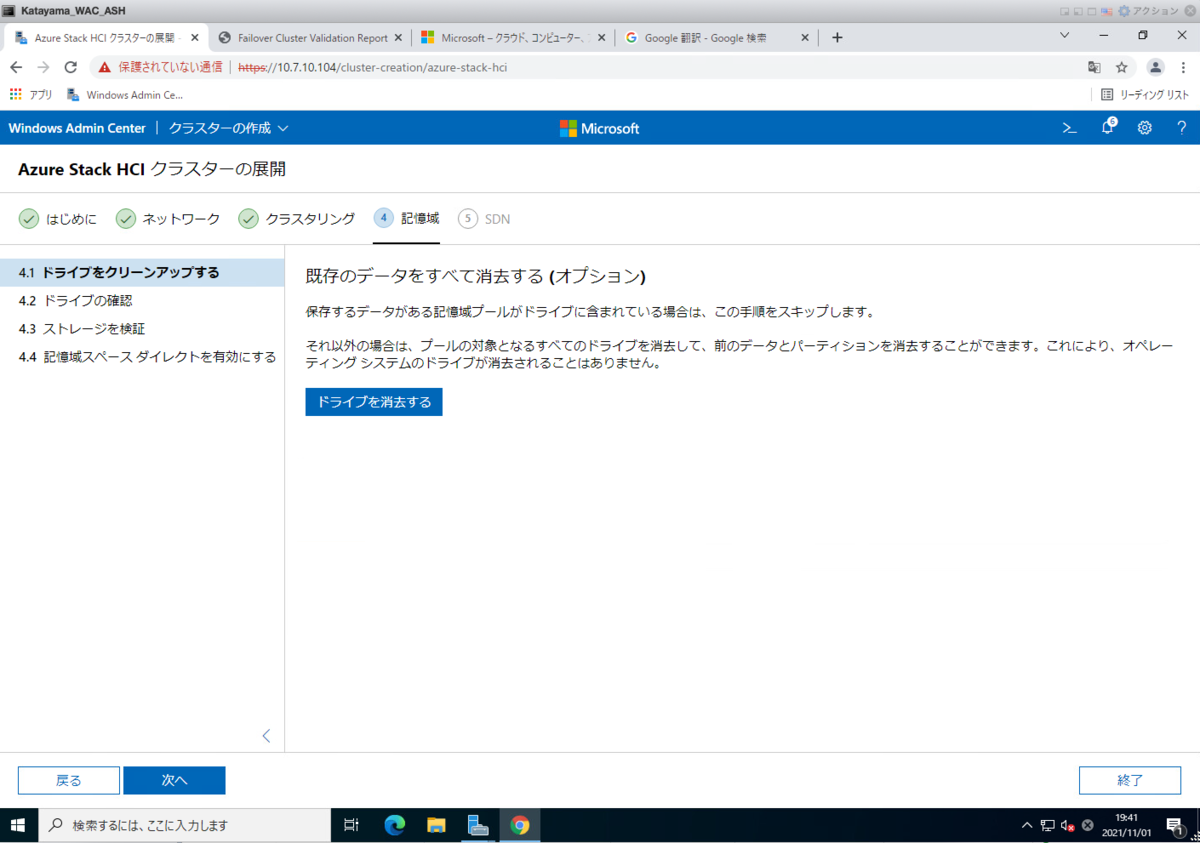The height and width of the screenshot is (843, 1200).
Task: Open the Windows Start menu
Action: coord(18,825)
